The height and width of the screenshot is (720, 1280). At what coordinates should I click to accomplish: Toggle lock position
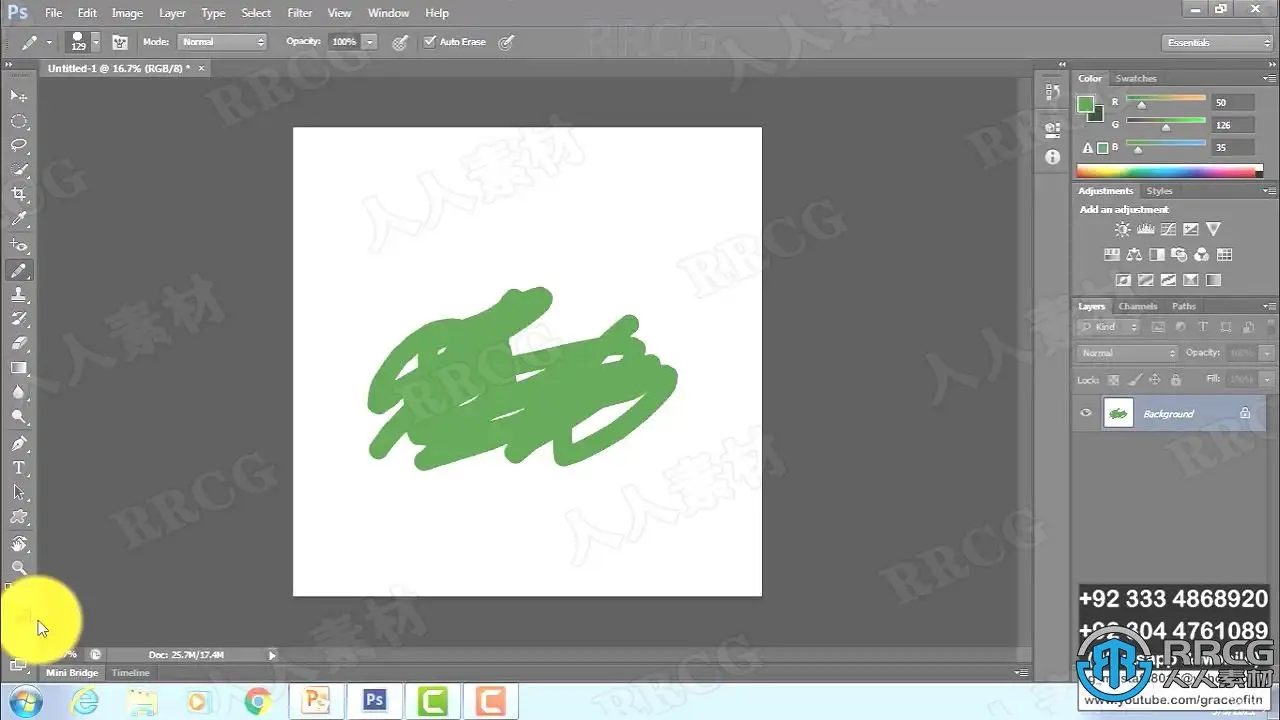point(1155,380)
